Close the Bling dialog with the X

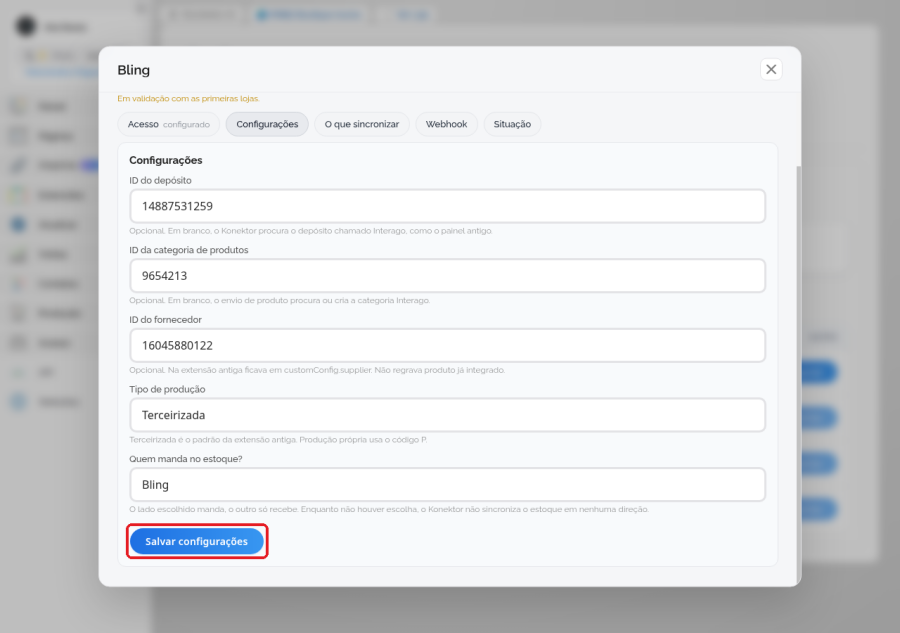771,69
